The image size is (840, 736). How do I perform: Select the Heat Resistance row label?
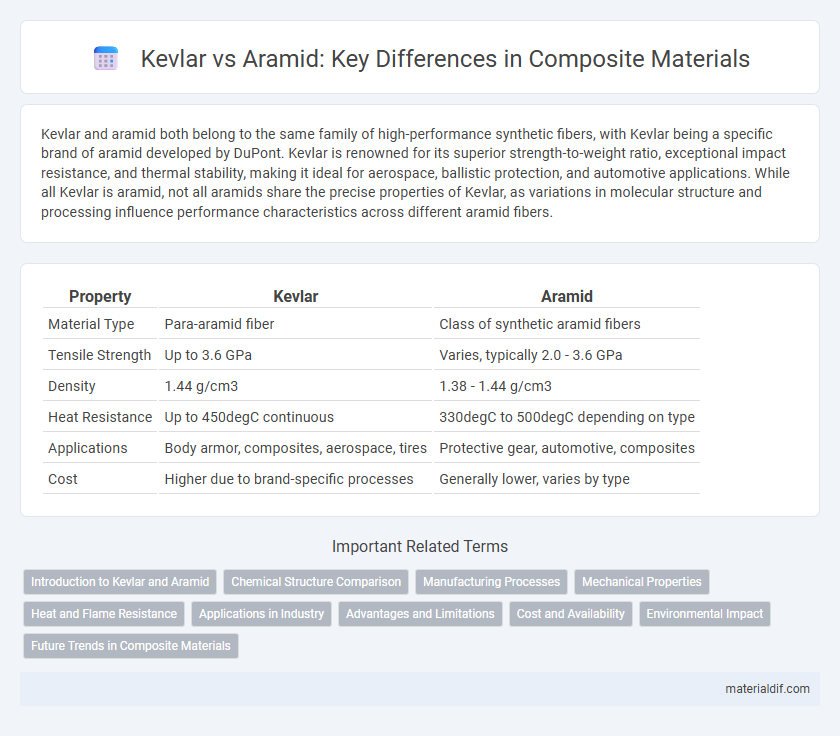[x=100, y=417]
